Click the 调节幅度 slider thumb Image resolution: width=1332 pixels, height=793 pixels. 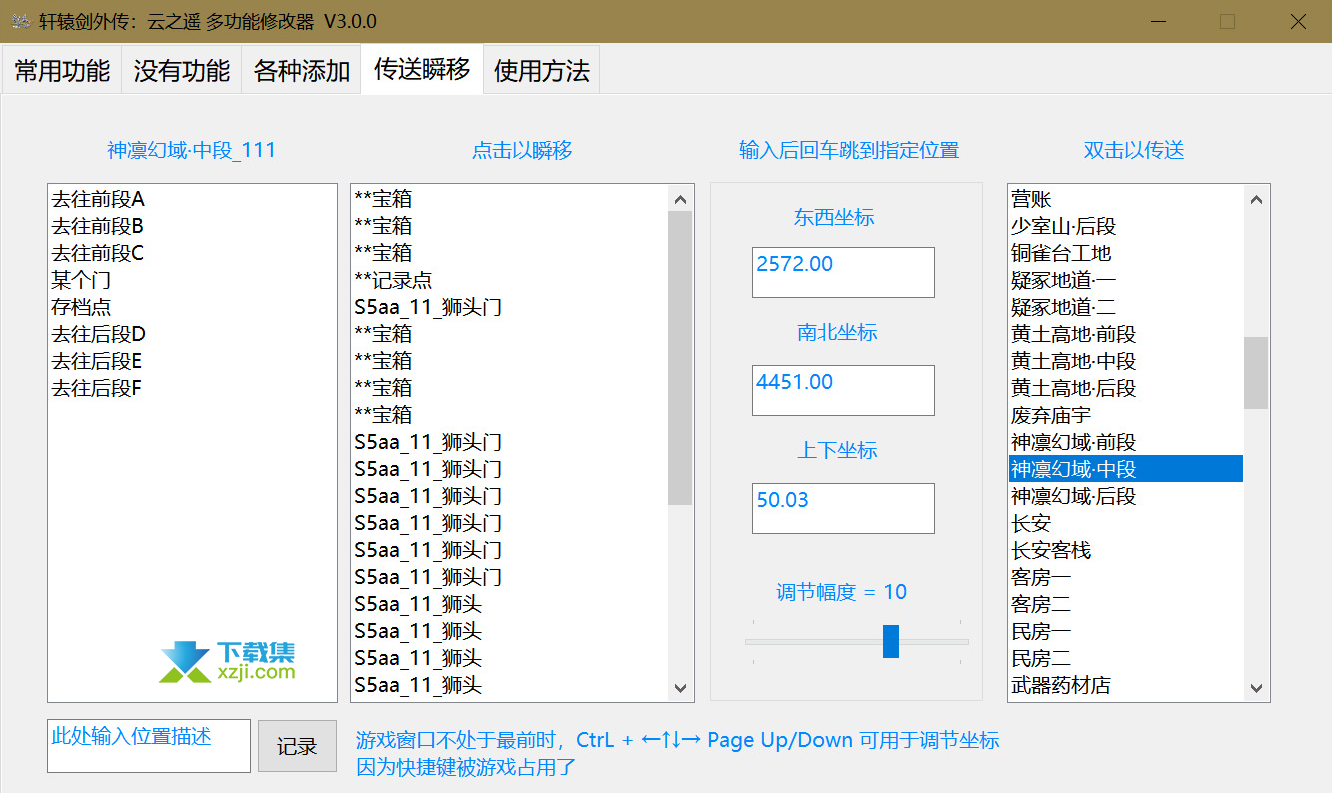(x=891, y=641)
